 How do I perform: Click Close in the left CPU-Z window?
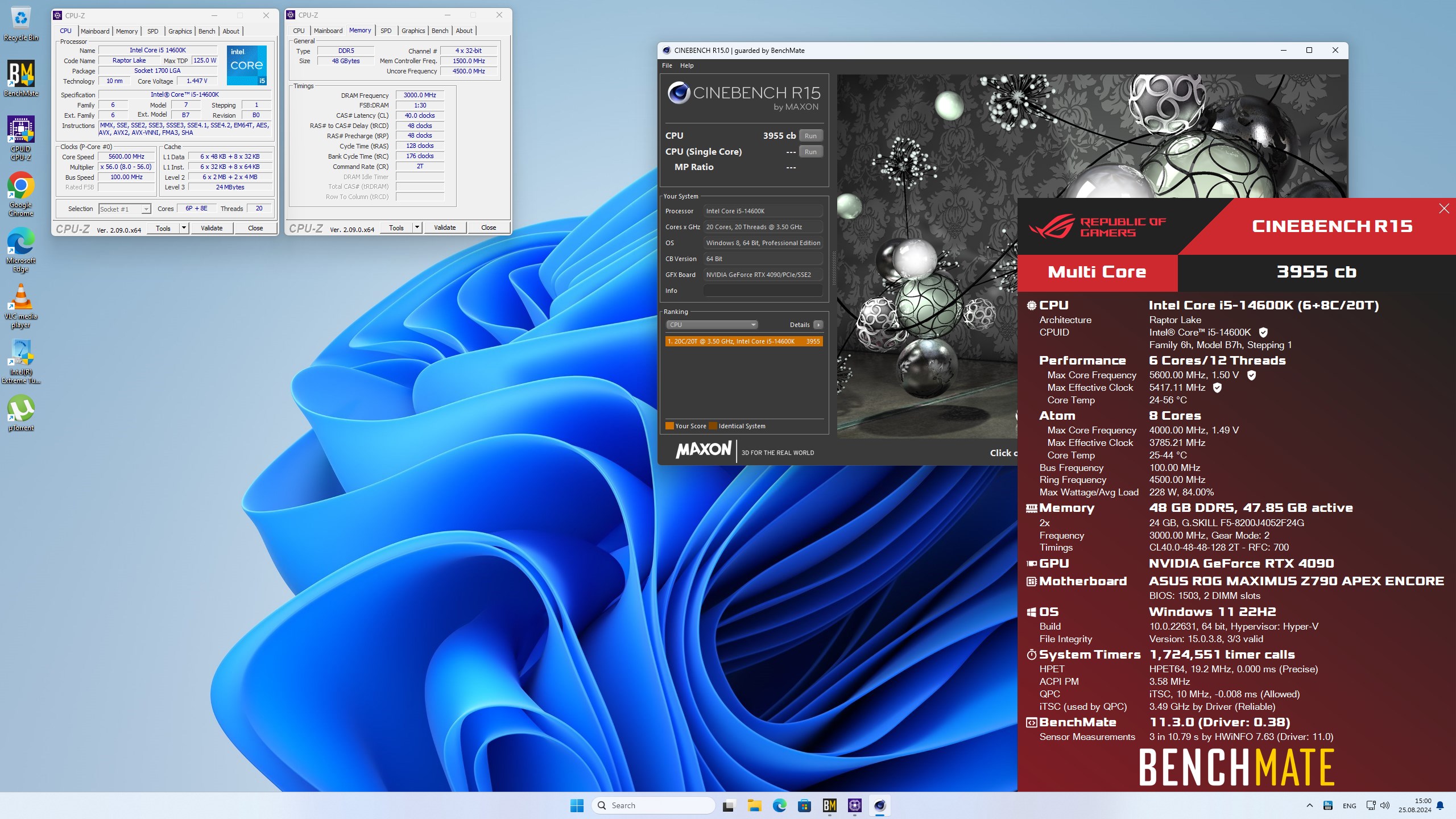point(255,228)
